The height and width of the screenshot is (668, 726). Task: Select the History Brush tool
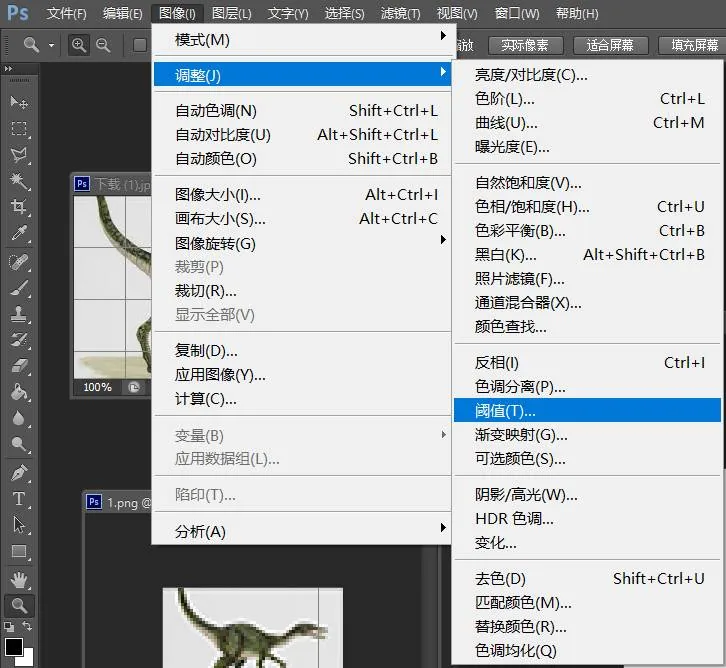click(19, 340)
